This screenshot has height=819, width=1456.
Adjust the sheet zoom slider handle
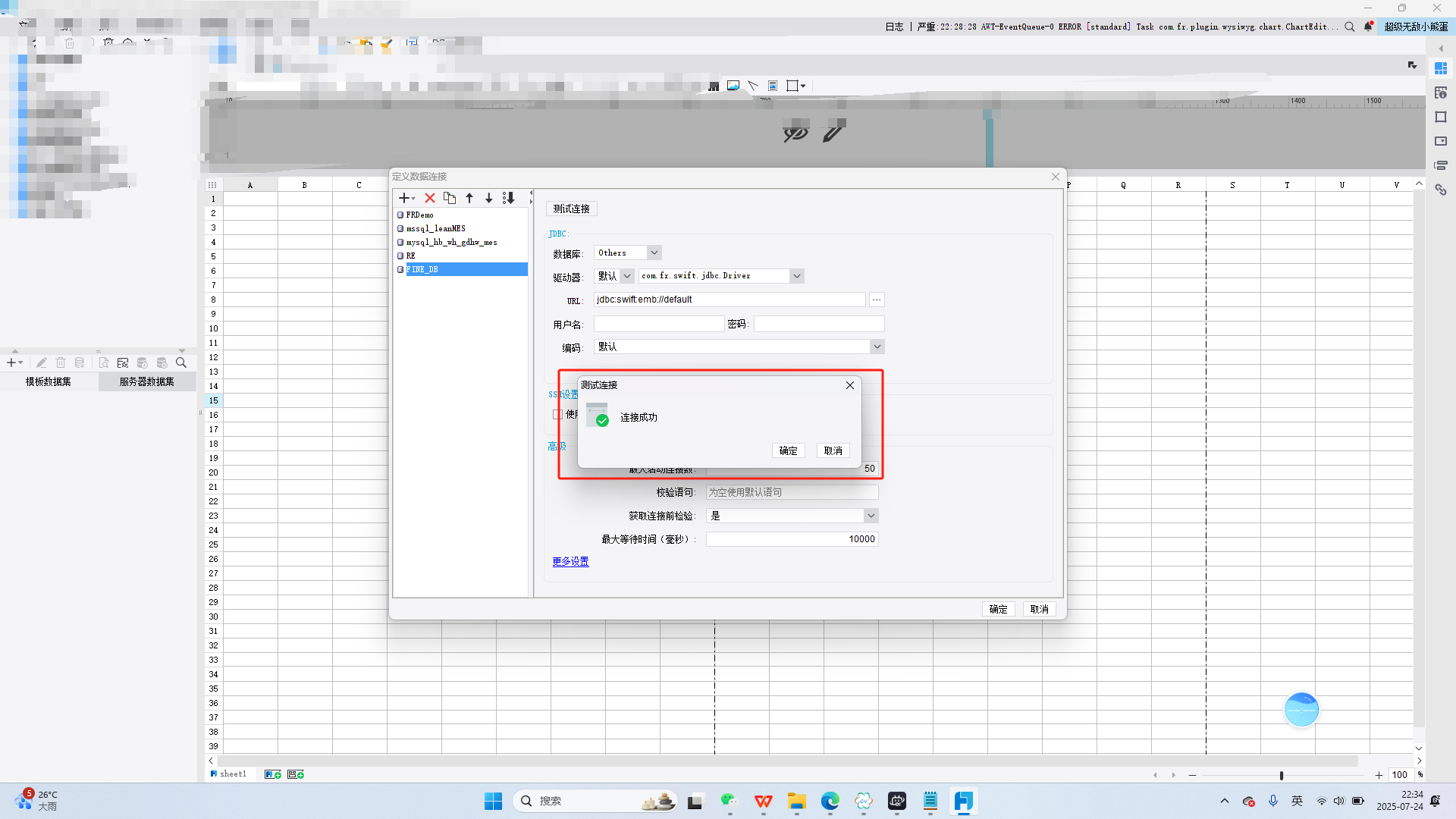coord(1282,775)
